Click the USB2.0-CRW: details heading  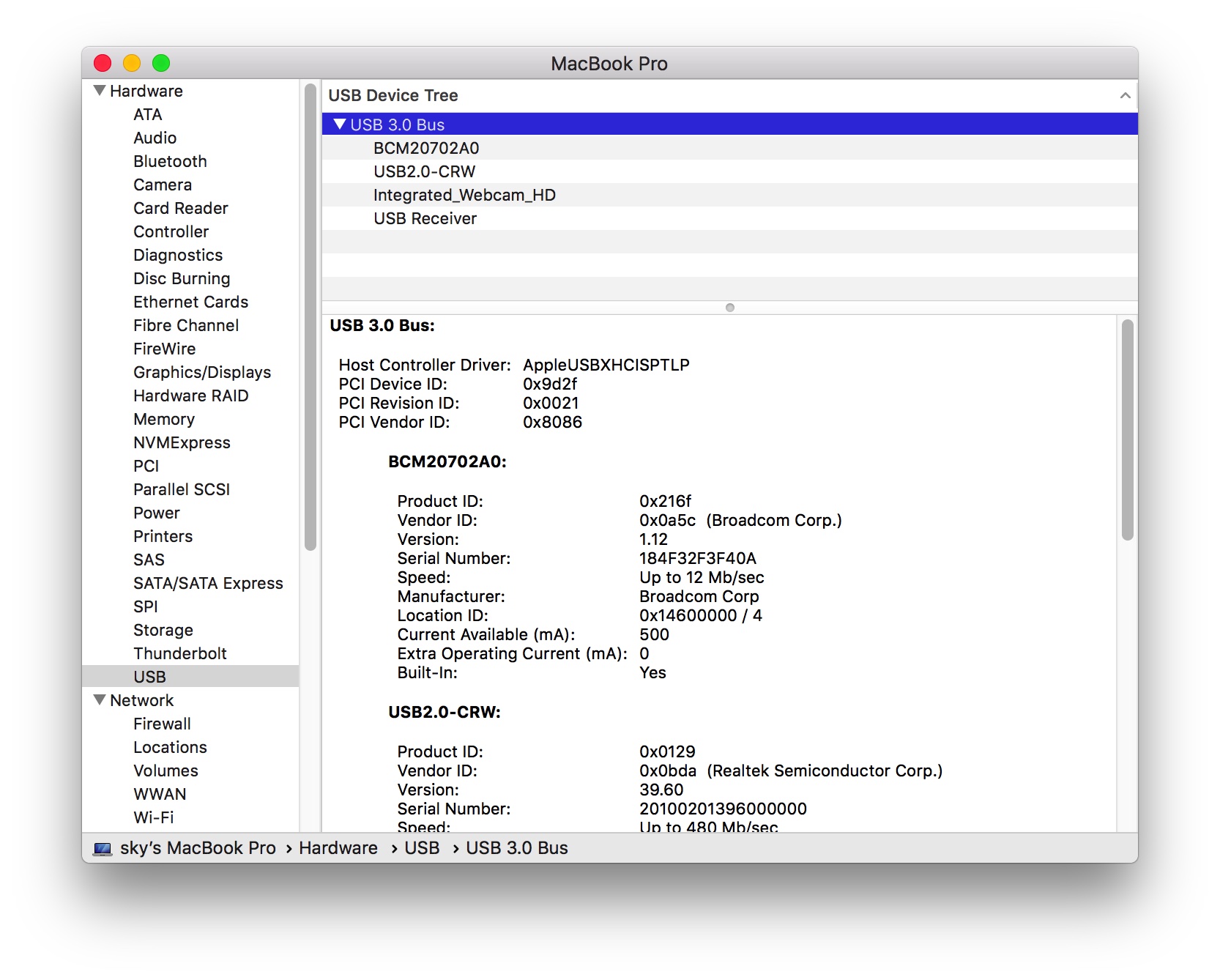(445, 712)
